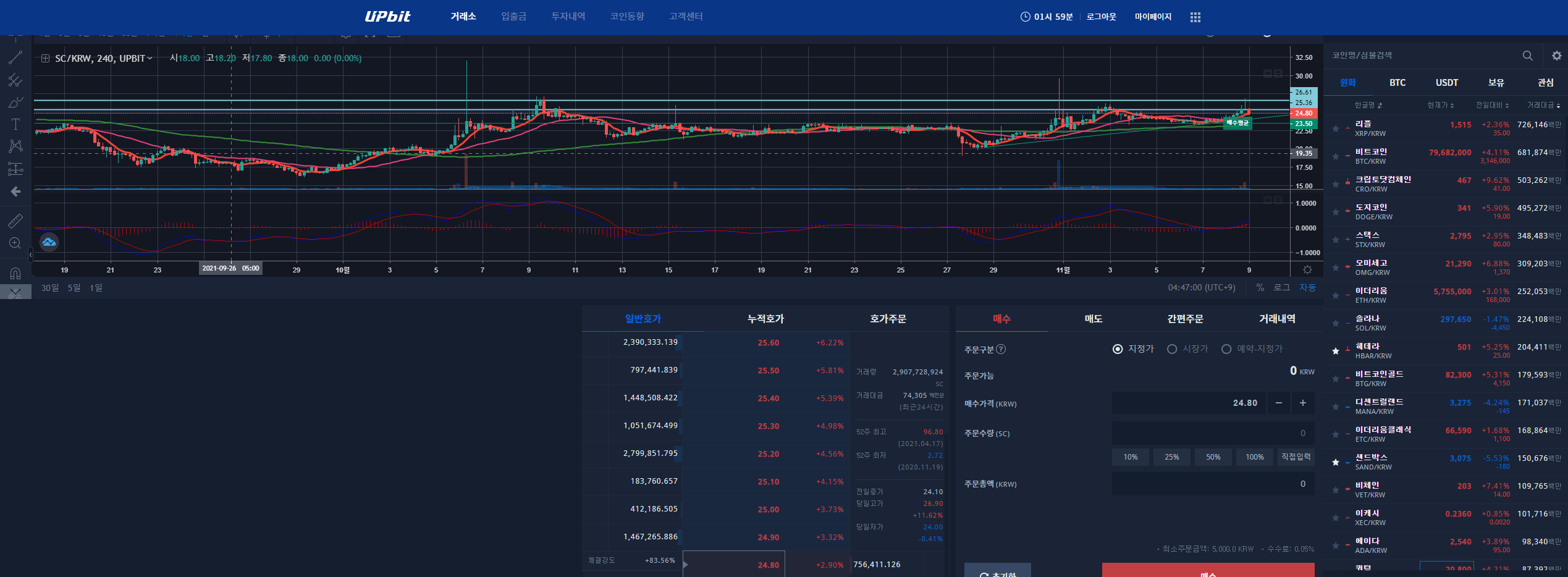Set order quantity to 25%
The image size is (1568, 577).
point(1172,457)
